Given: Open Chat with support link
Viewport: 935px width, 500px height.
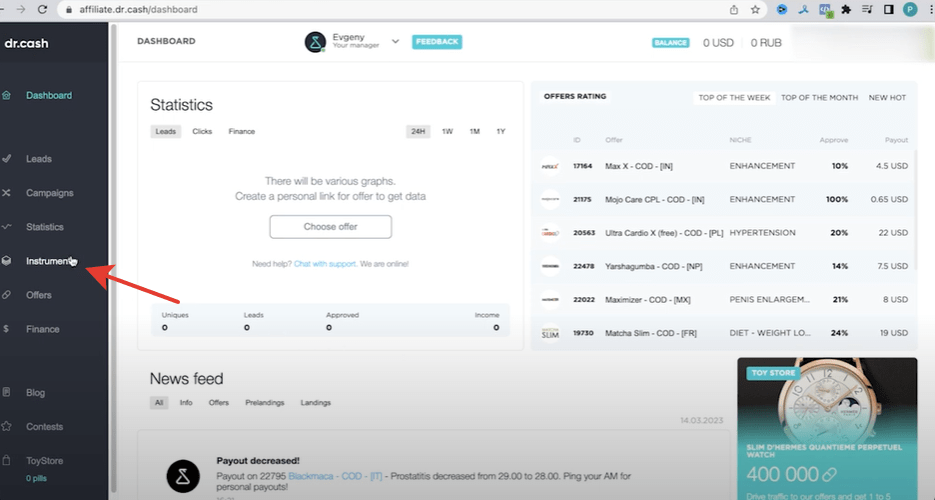Looking at the screenshot, I should point(326,264).
